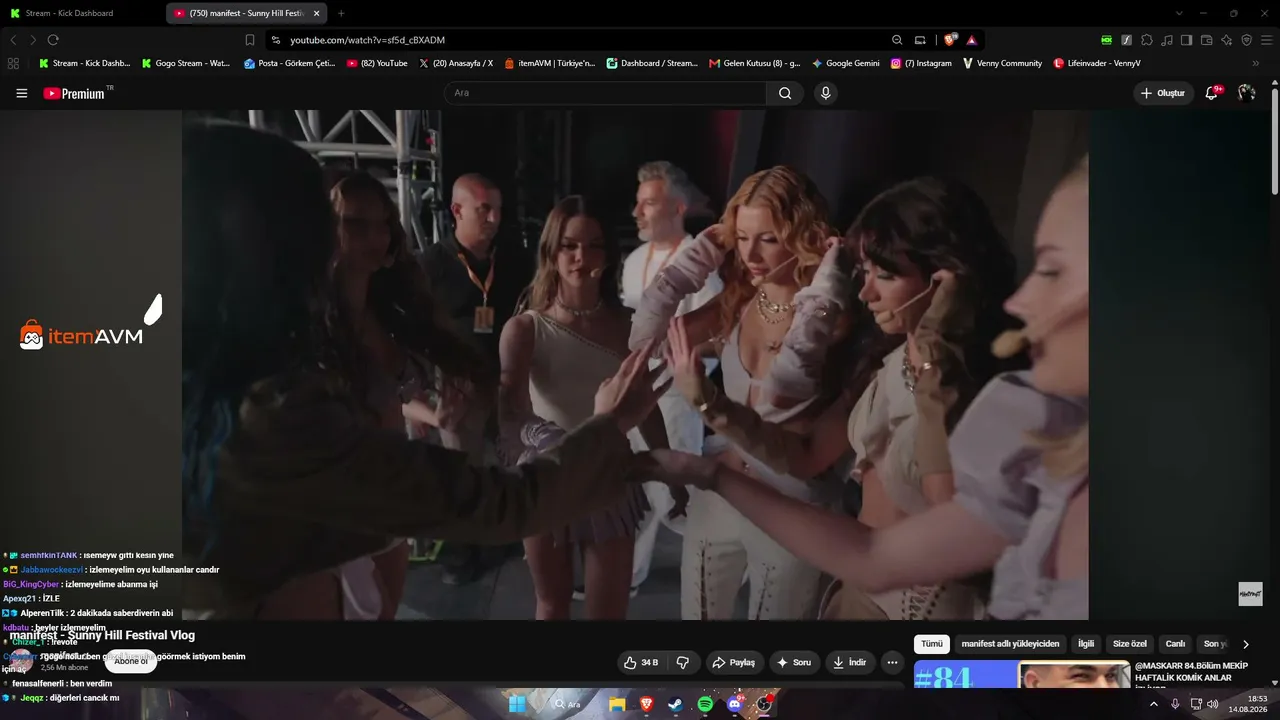Open Gogo Stream bookmark
This screenshot has height=720, width=1280.
[x=187, y=63]
